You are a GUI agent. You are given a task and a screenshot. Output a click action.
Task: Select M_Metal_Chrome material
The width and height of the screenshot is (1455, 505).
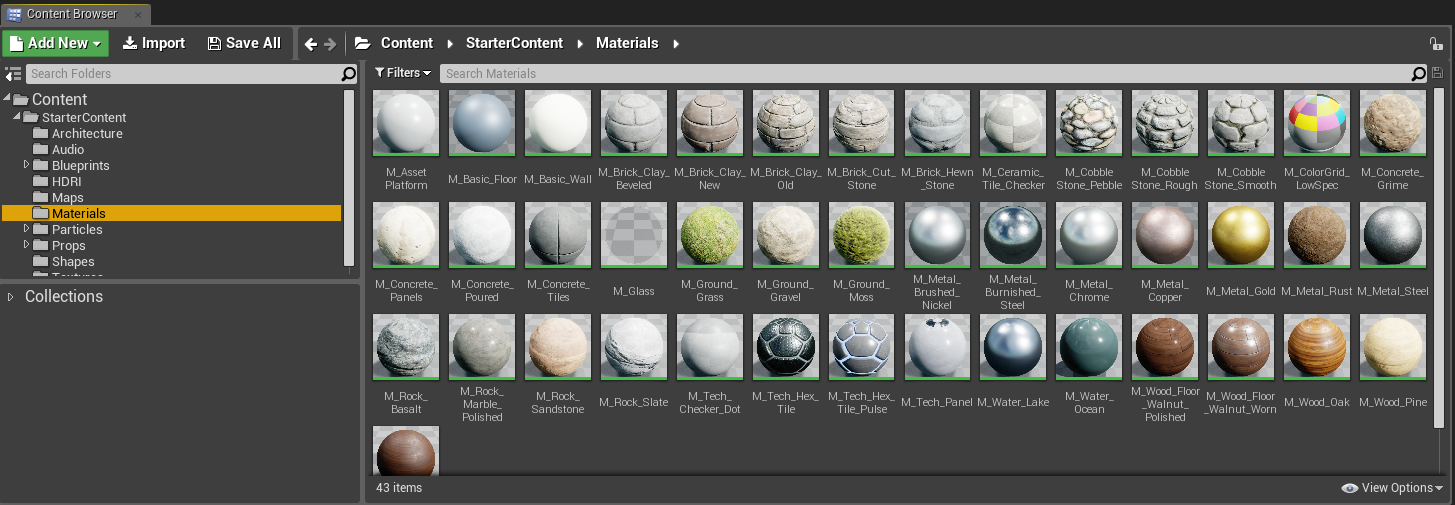point(1089,253)
